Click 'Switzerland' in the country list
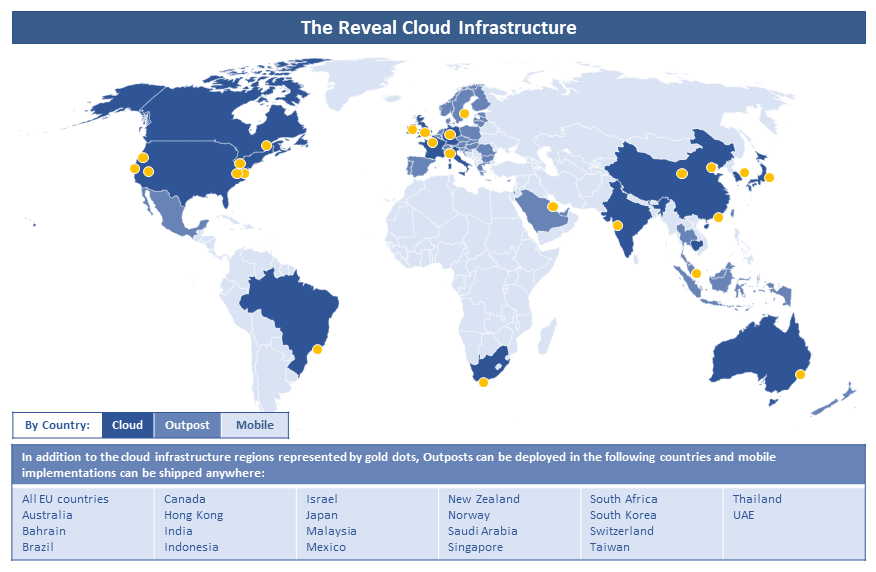876x572 pixels. pos(622,531)
